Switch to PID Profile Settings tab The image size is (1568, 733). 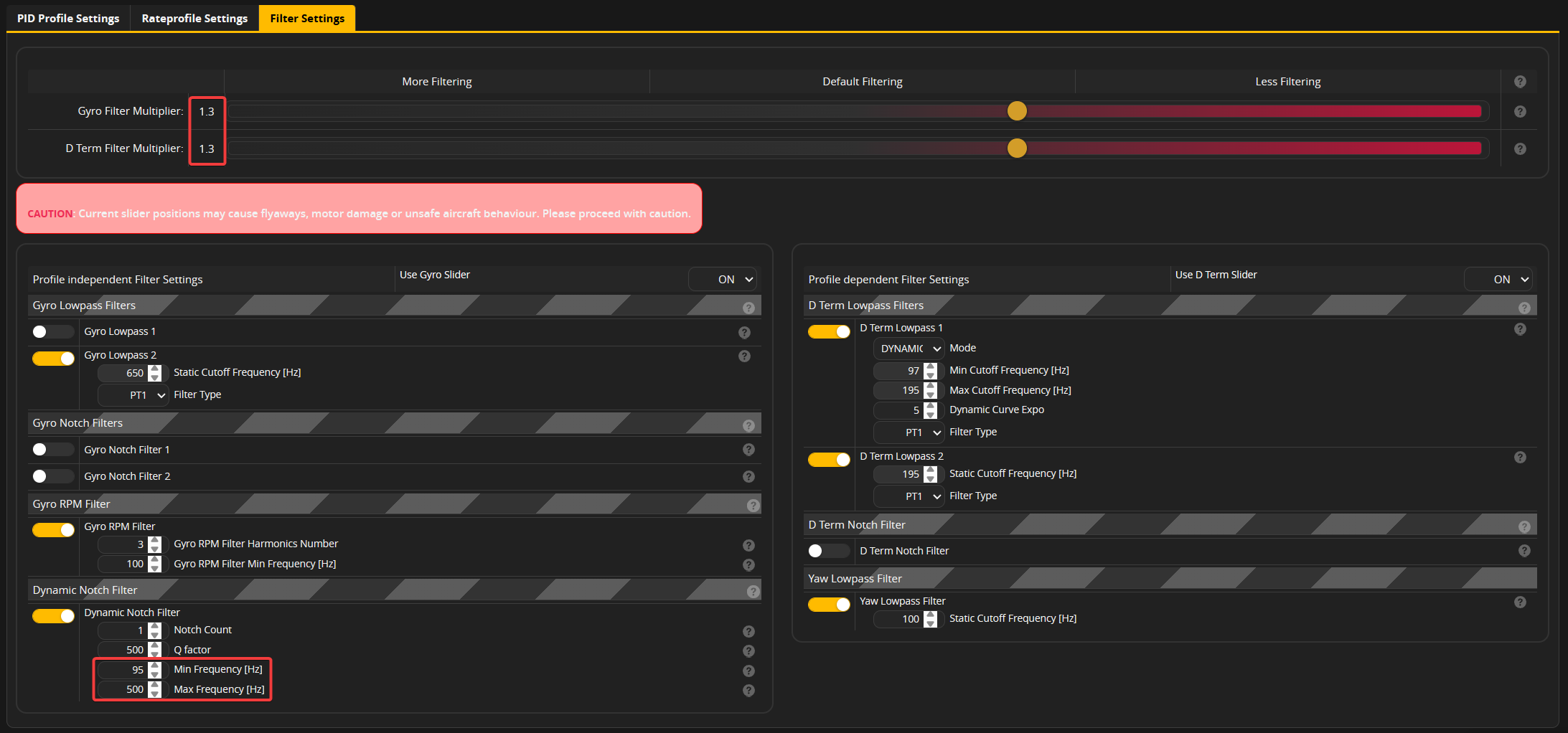tap(68, 18)
